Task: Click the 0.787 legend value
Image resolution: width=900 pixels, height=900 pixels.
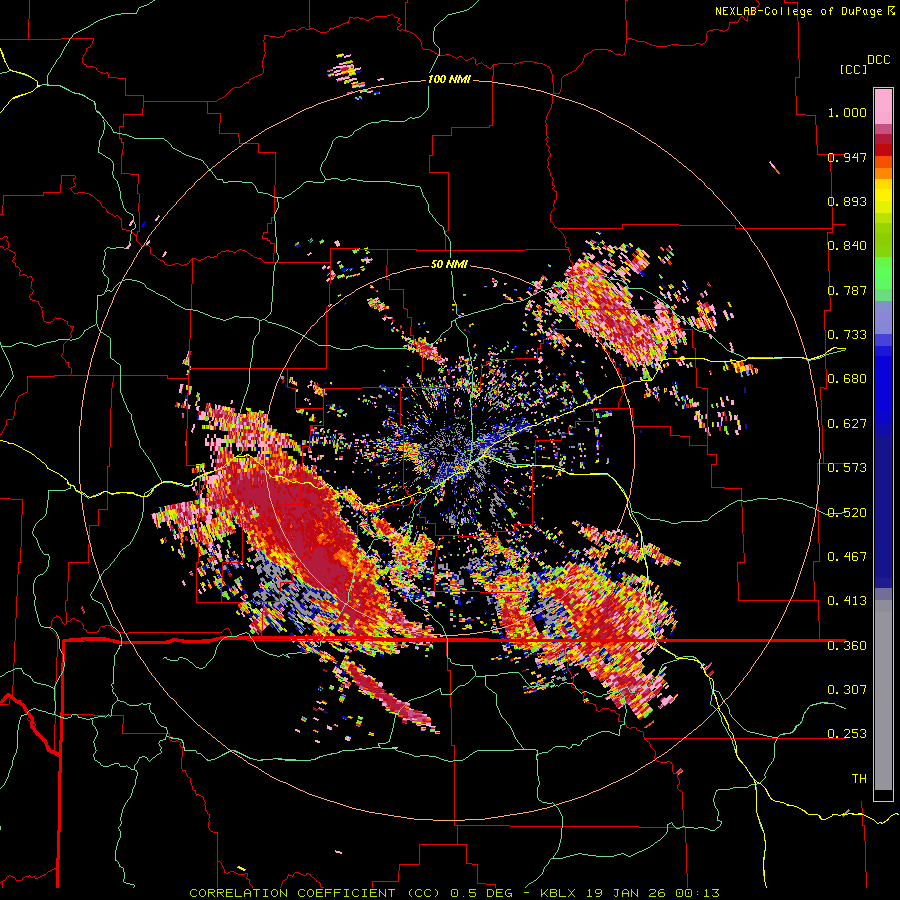Action: click(x=847, y=290)
